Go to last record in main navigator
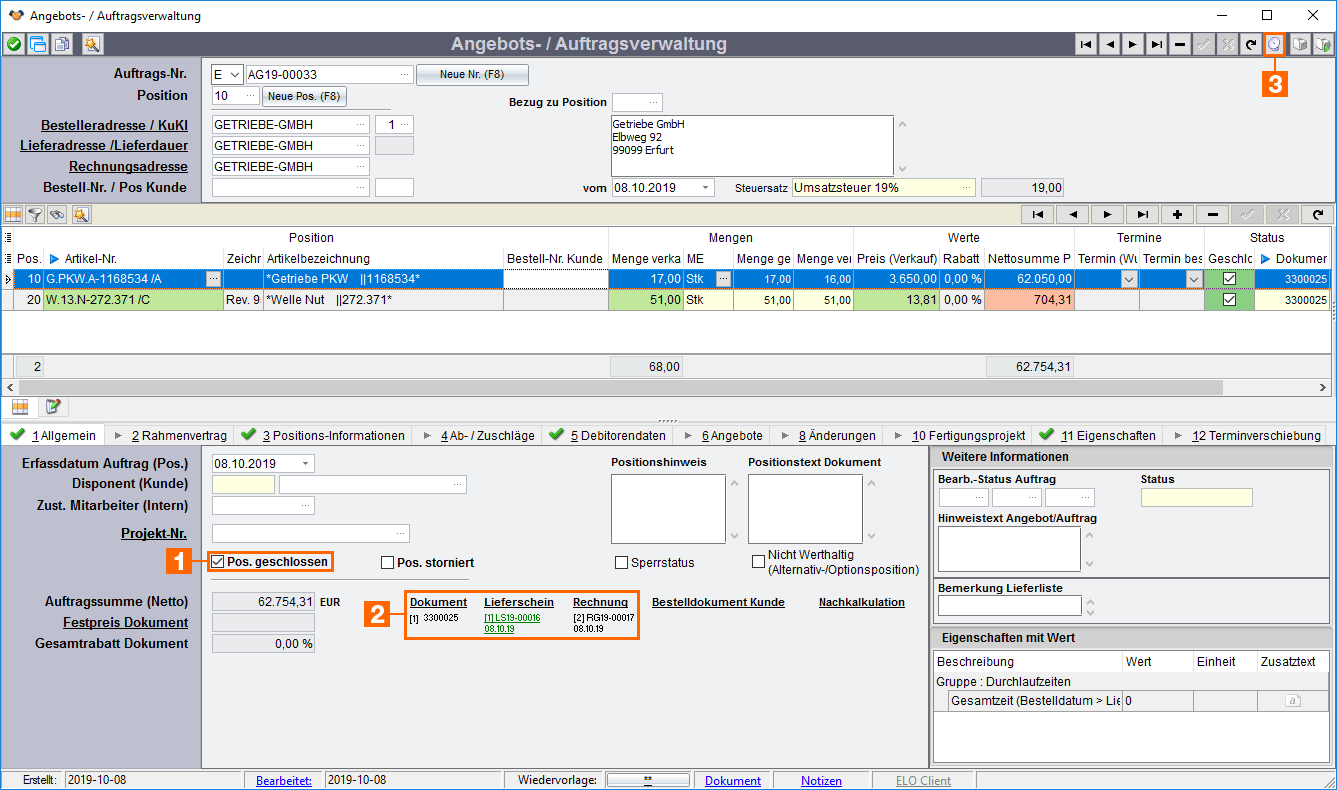 pos(1156,44)
